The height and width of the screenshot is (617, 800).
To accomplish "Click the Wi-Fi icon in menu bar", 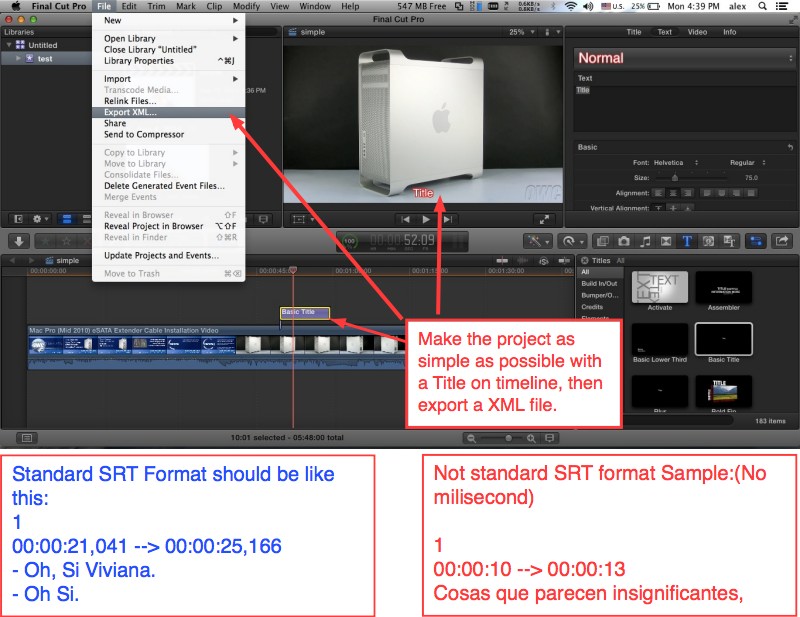I will [571, 6].
